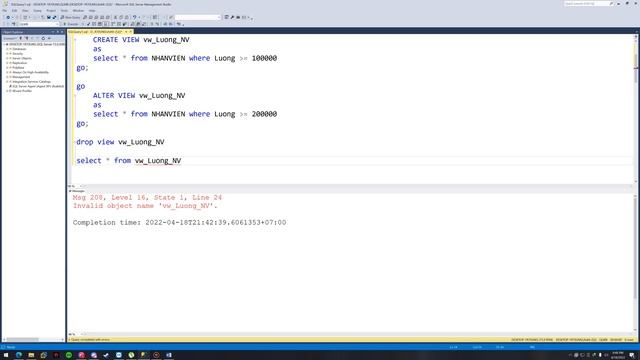
Task: Open the Tools menu
Action: pos(64,11)
